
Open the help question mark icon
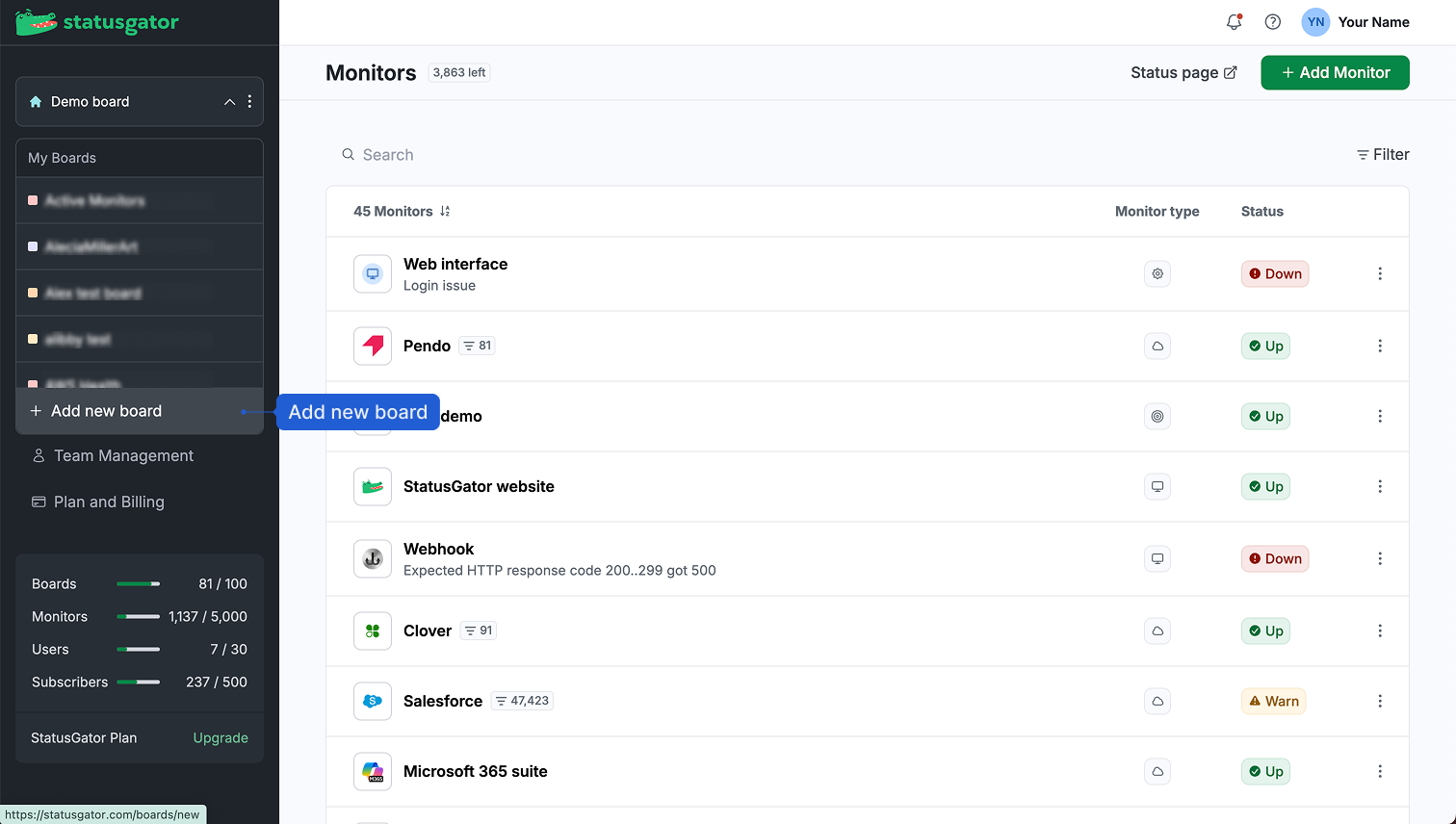click(1273, 21)
